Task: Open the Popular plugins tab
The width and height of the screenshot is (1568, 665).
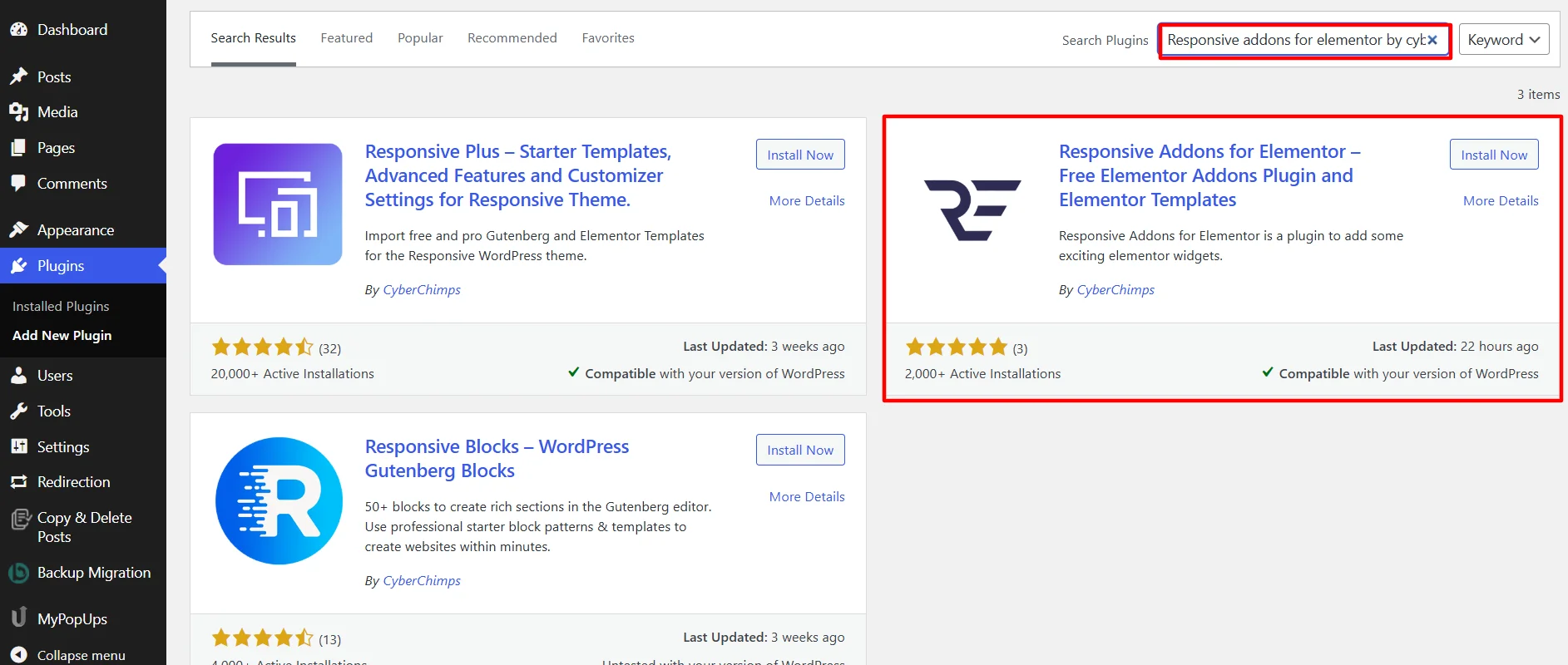Action: click(x=420, y=38)
